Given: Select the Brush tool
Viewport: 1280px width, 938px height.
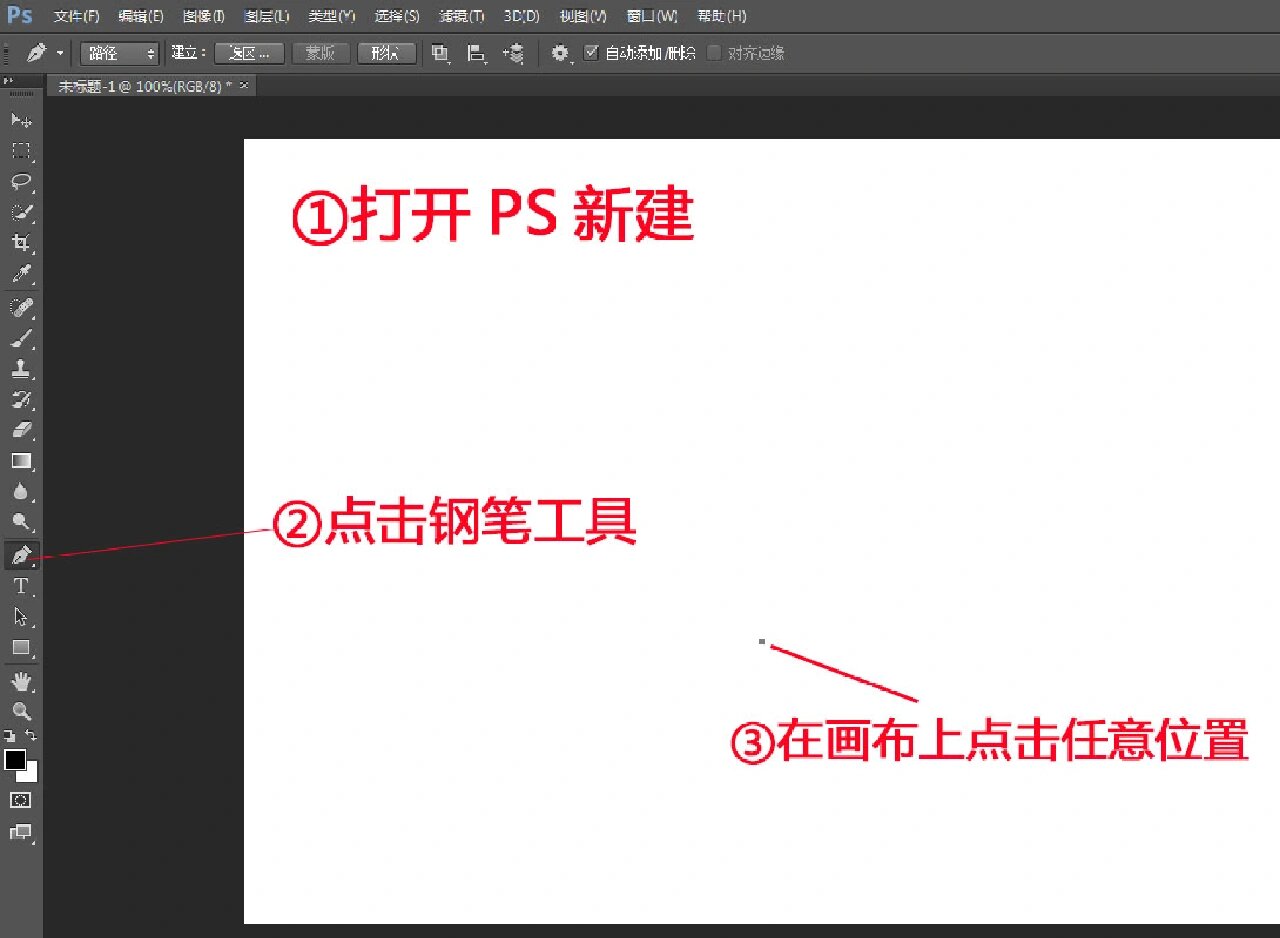Looking at the screenshot, I should click(21, 338).
